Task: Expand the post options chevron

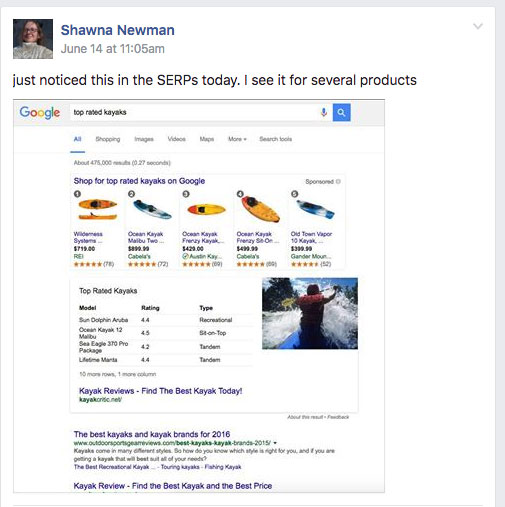Action: (478, 26)
